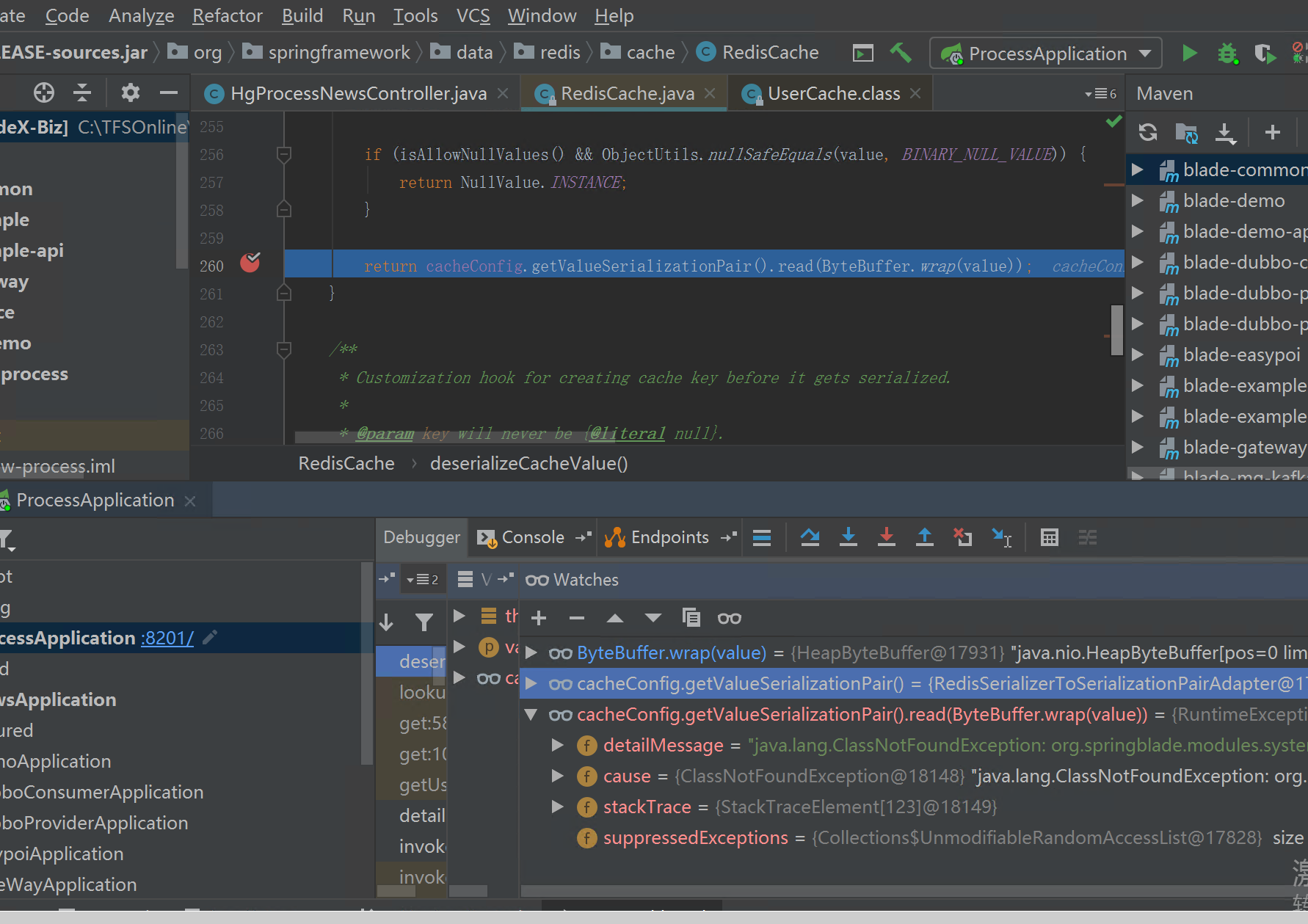Toggle code fold marker on line 256

coord(284,154)
